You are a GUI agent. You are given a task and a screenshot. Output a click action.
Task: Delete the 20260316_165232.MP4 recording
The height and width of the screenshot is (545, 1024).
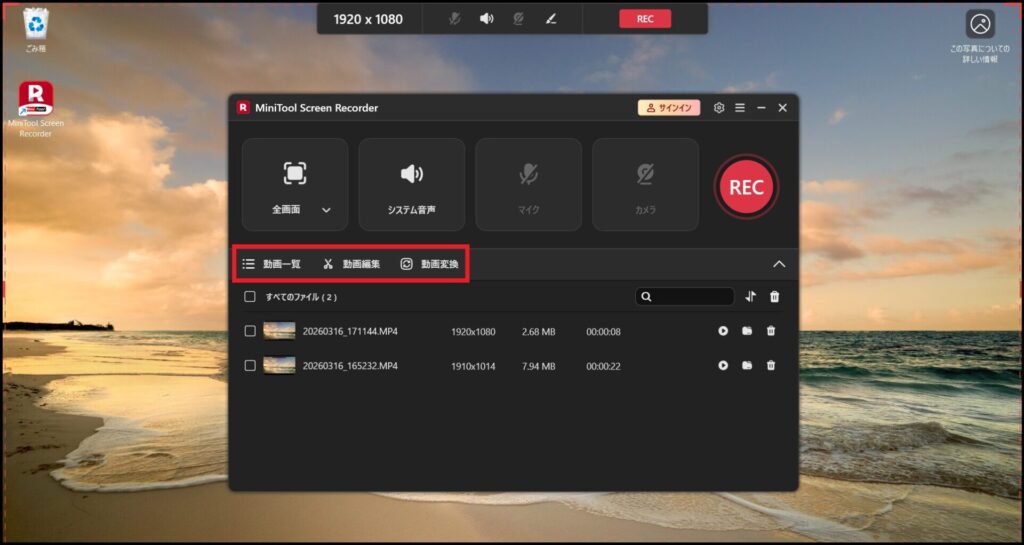coord(770,366)
